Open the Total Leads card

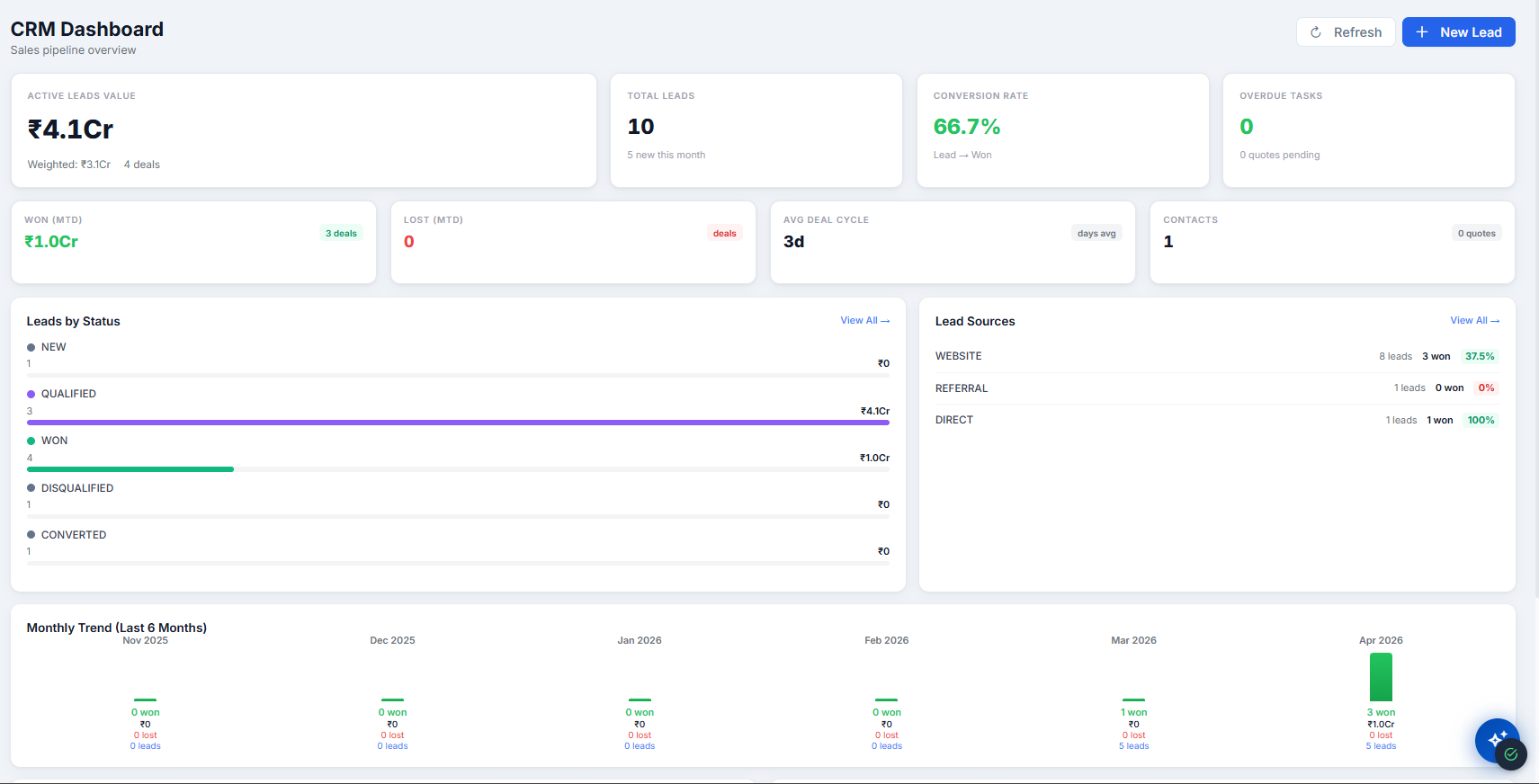tap(756, 130)
